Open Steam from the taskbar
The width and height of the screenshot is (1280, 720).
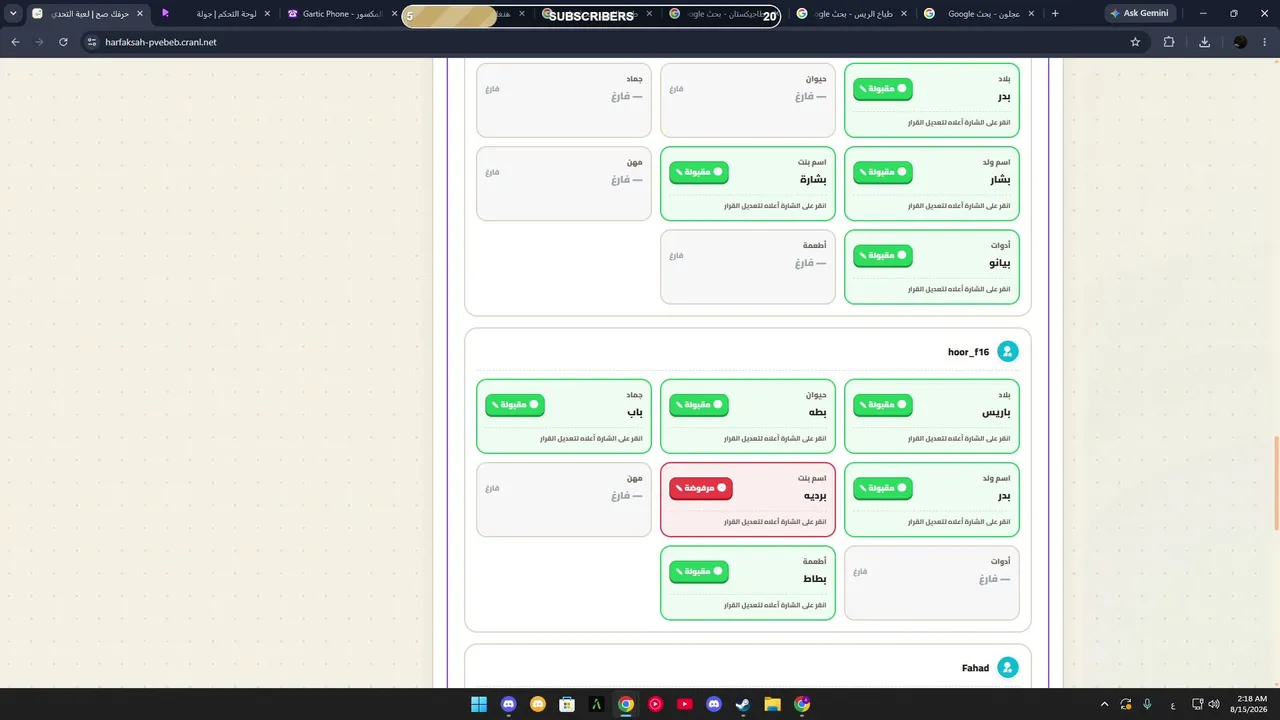click(x=743, y=704)
